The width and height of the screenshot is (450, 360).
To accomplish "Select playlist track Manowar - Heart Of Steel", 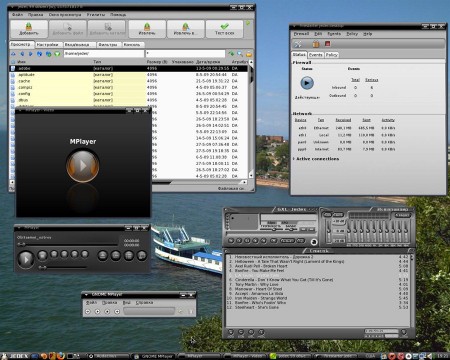I will click(x=318, y=289).
